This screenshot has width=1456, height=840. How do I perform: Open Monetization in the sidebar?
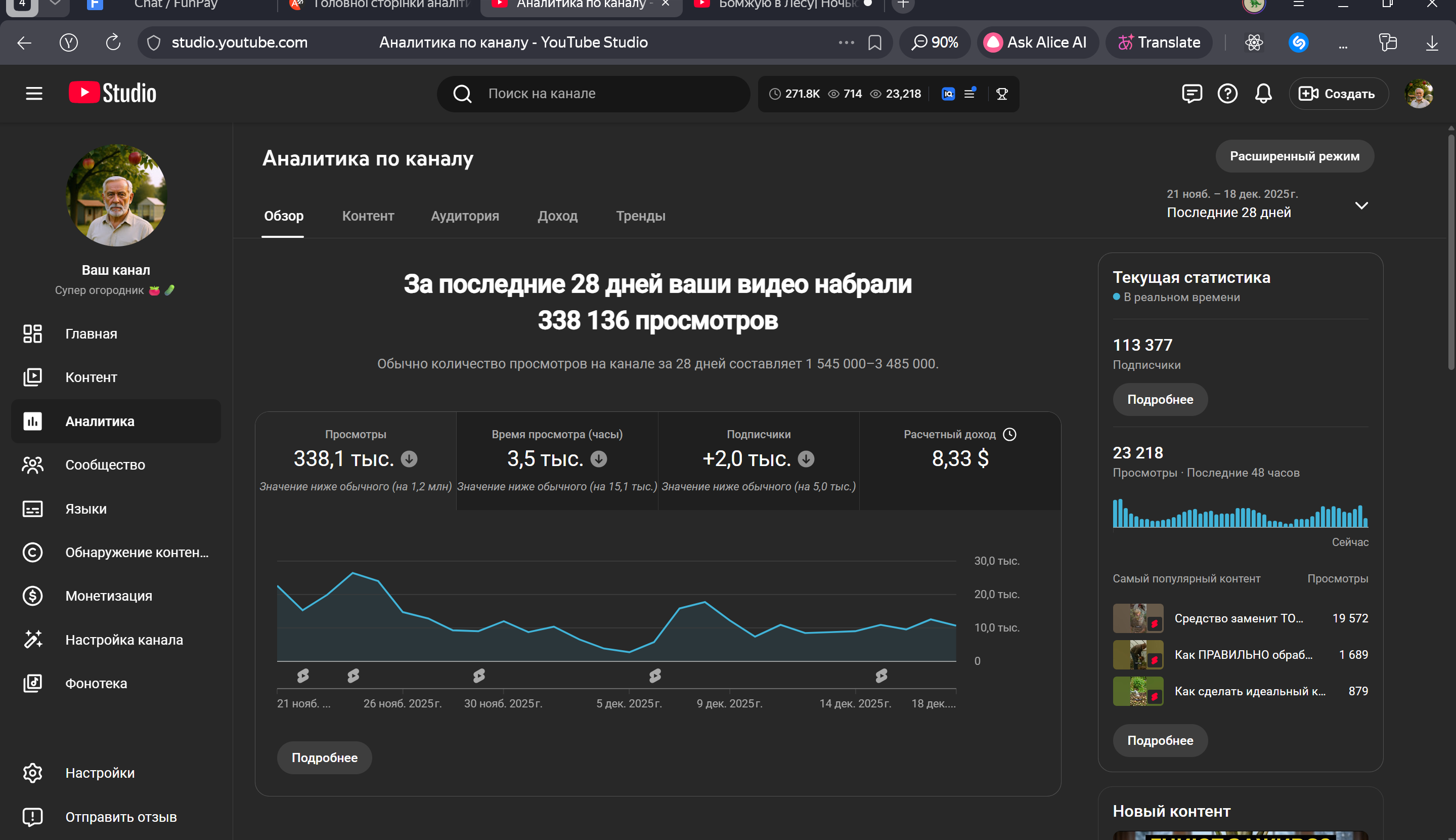click(x=108, y=596)
